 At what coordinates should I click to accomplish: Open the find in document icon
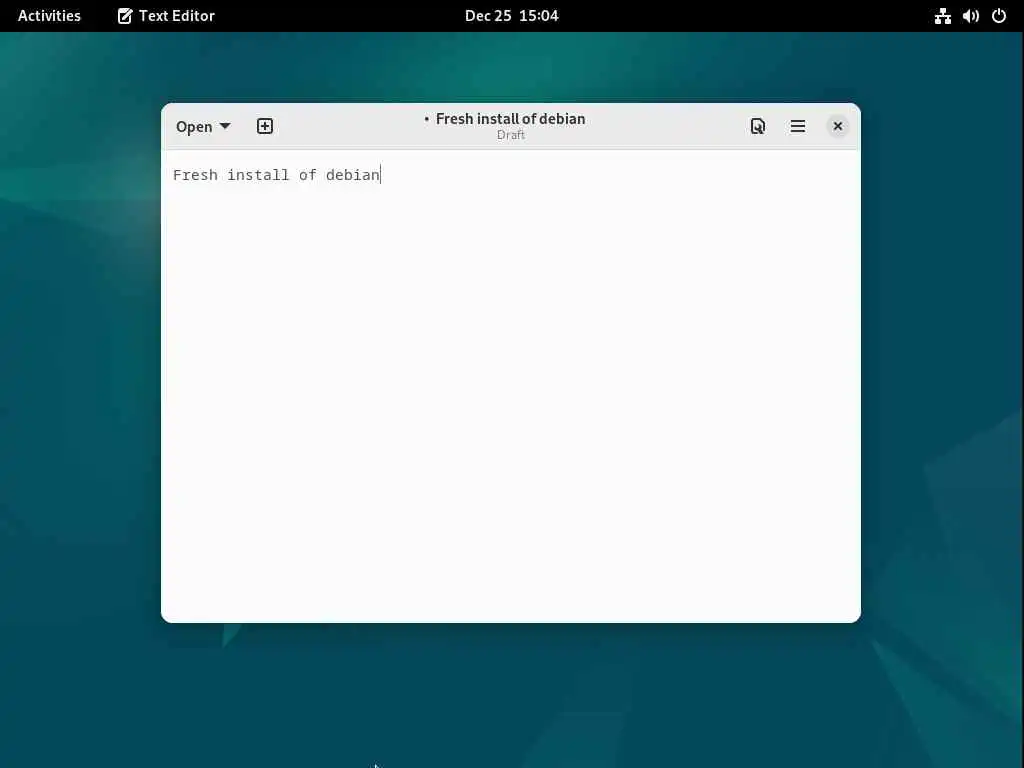[758, 126]
